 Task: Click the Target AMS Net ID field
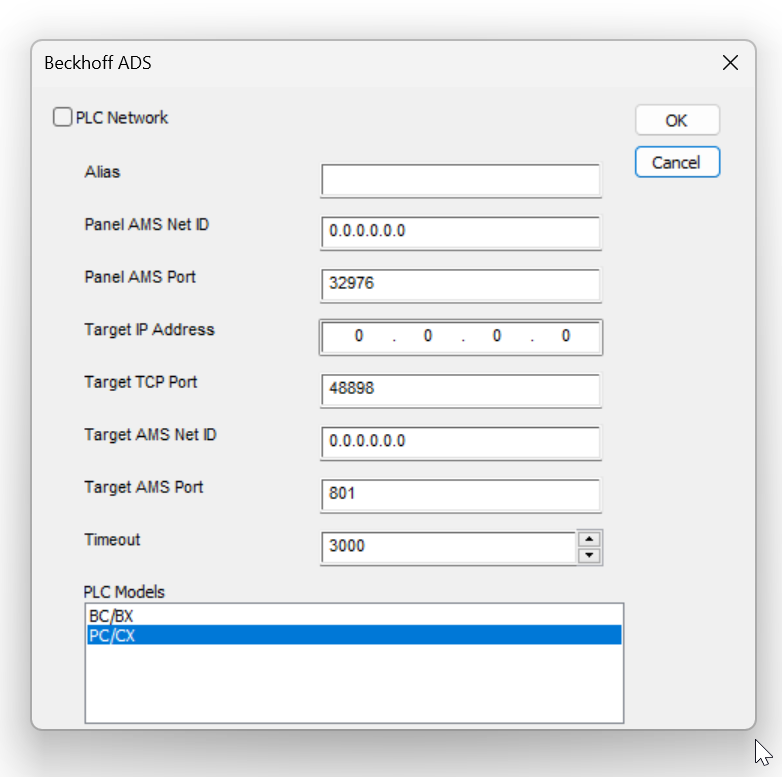click(460, 442)
